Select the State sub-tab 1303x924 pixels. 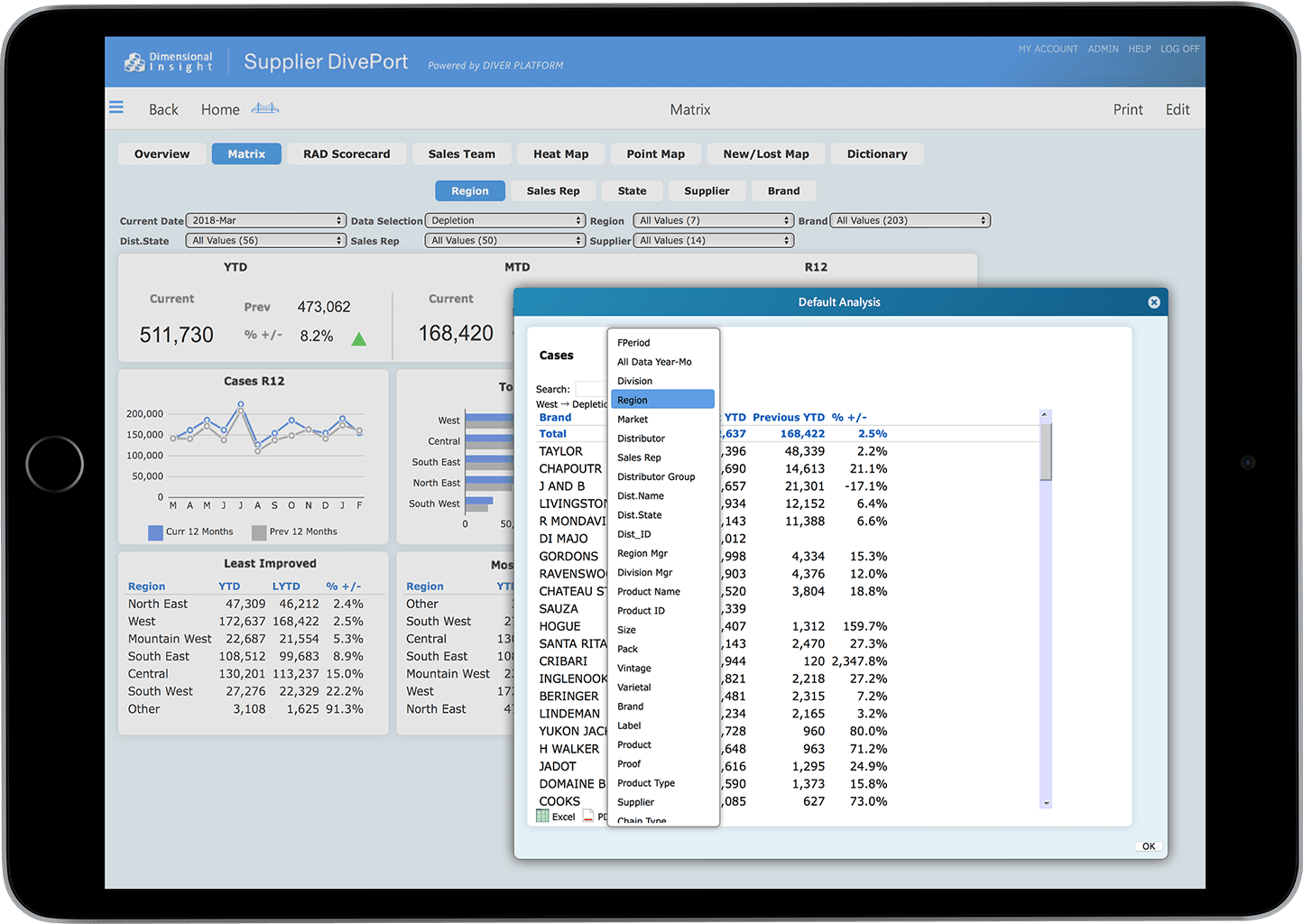tap(632, 191)
